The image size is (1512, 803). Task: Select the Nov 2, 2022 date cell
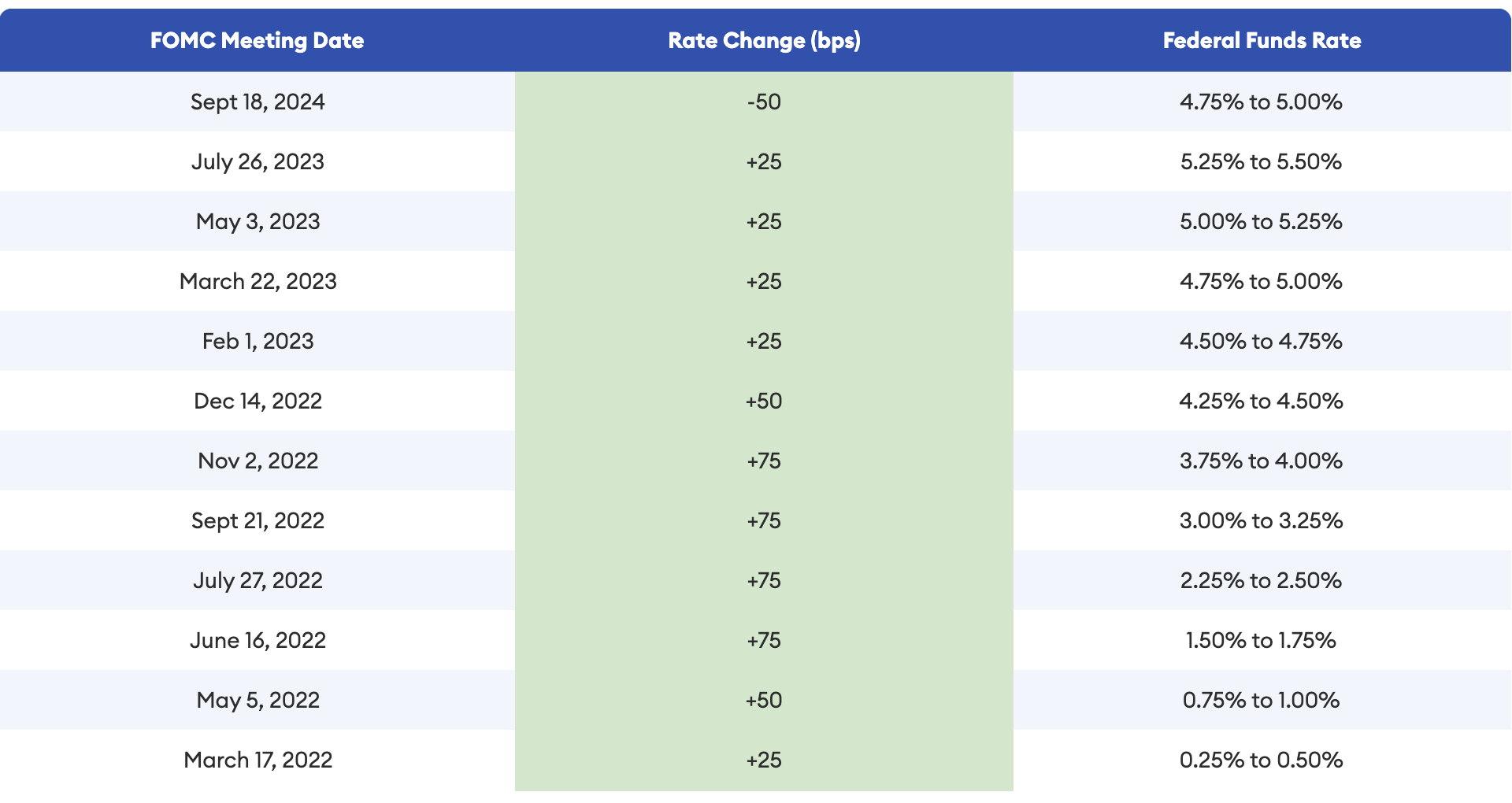(258, 461)
